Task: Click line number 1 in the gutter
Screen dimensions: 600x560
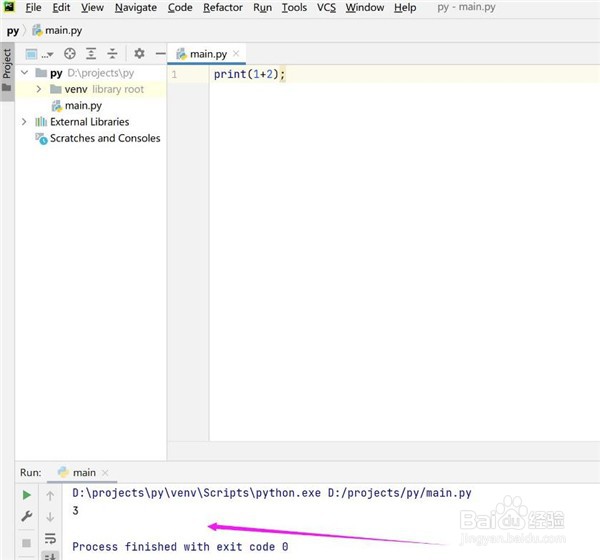Action: (174, 74)
